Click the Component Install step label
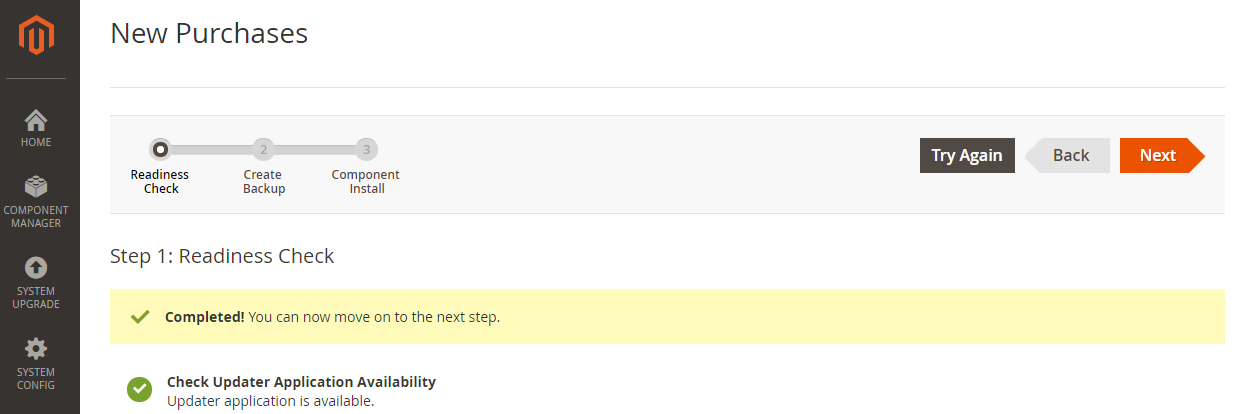 (x=366, y=182)
